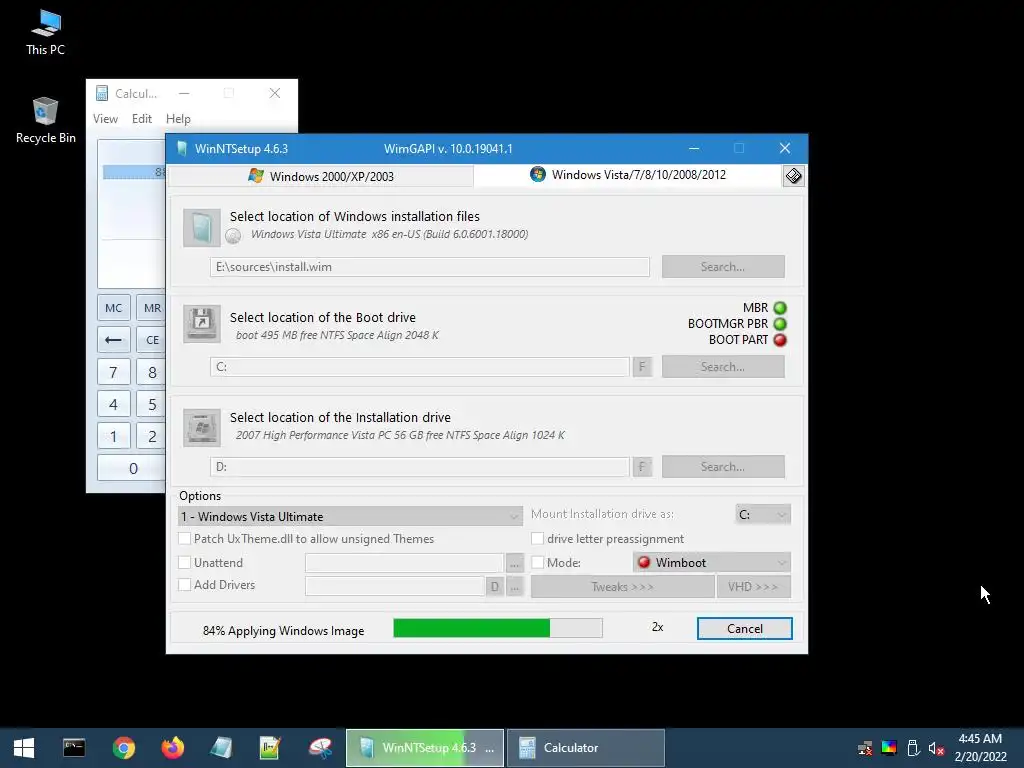Click the C: boot drive path field

420,366
